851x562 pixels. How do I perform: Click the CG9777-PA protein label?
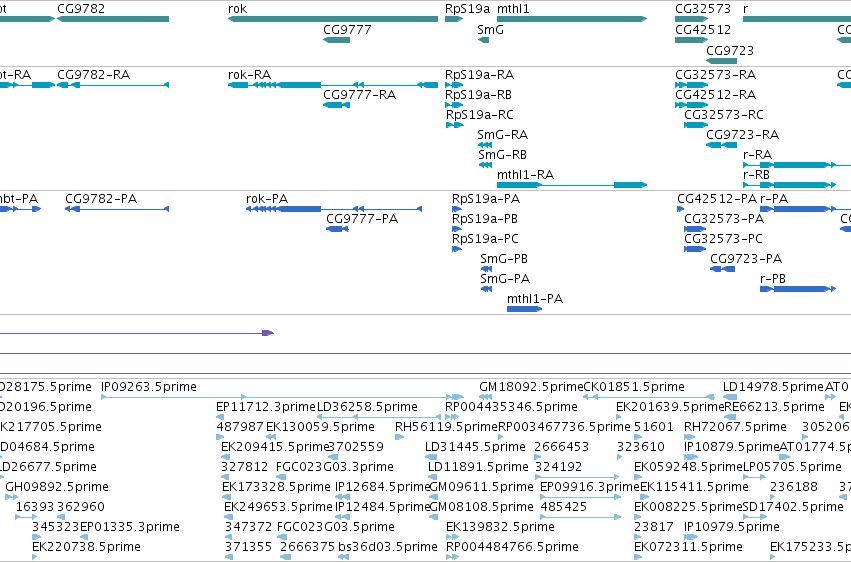pos(362,219)
